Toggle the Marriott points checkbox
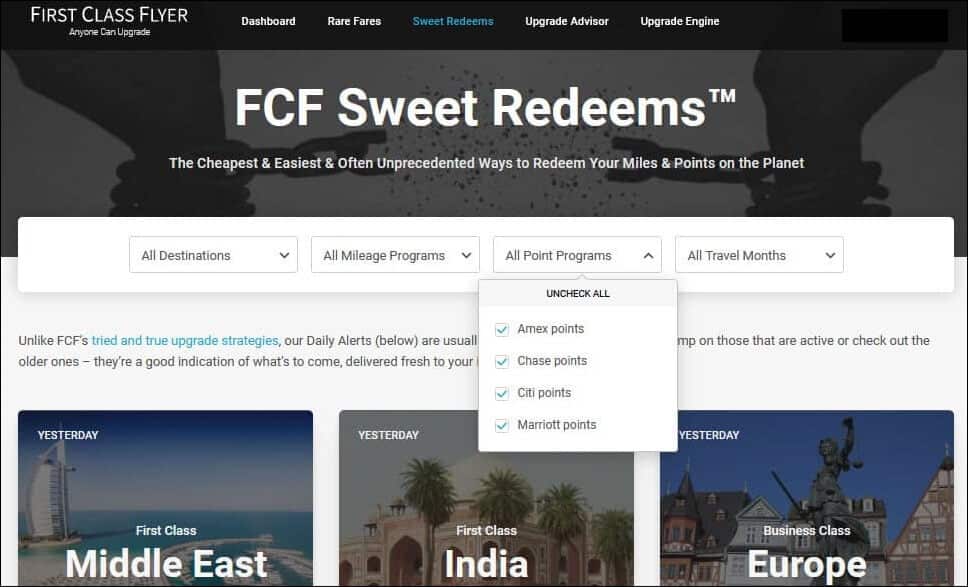Screen dimensions: 968x587 (502, 426)
